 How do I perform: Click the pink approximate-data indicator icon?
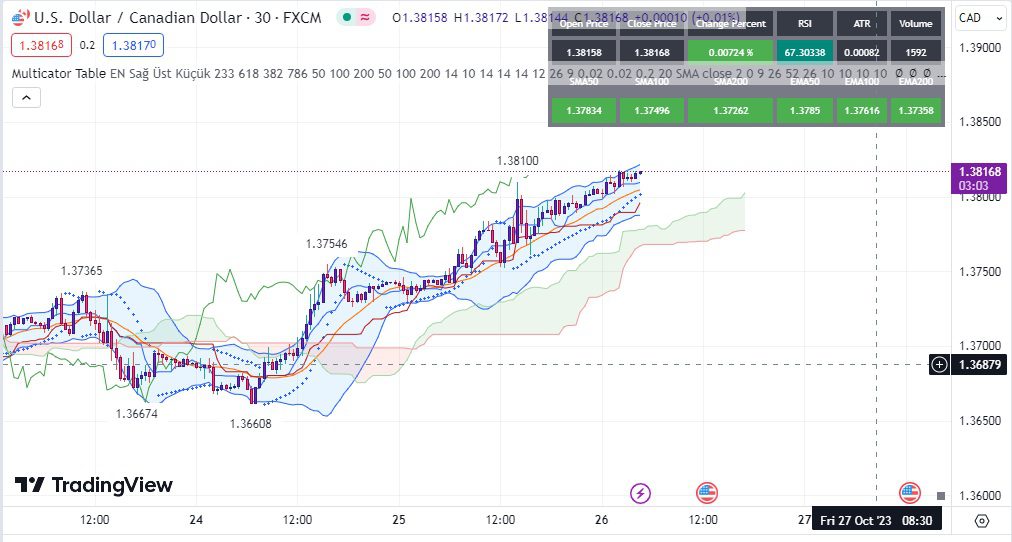[365, 17]
